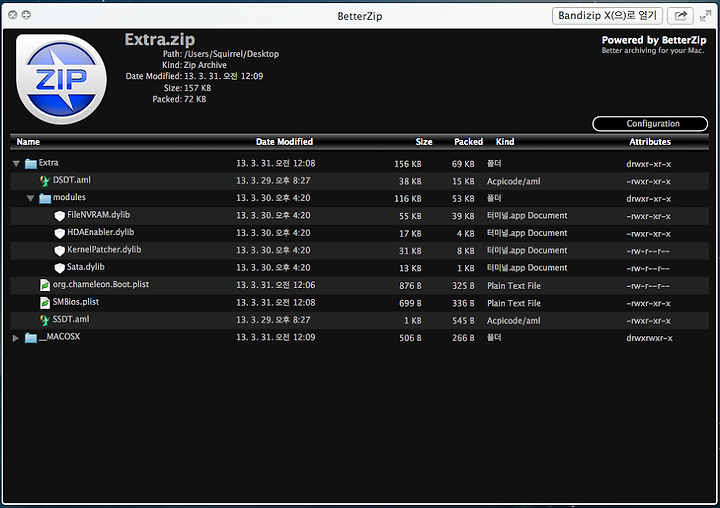This screenshot has width=720, height=508.
Task: Click Acpicode/aml kind of DSDT.aml
Action: pos(514,181)
